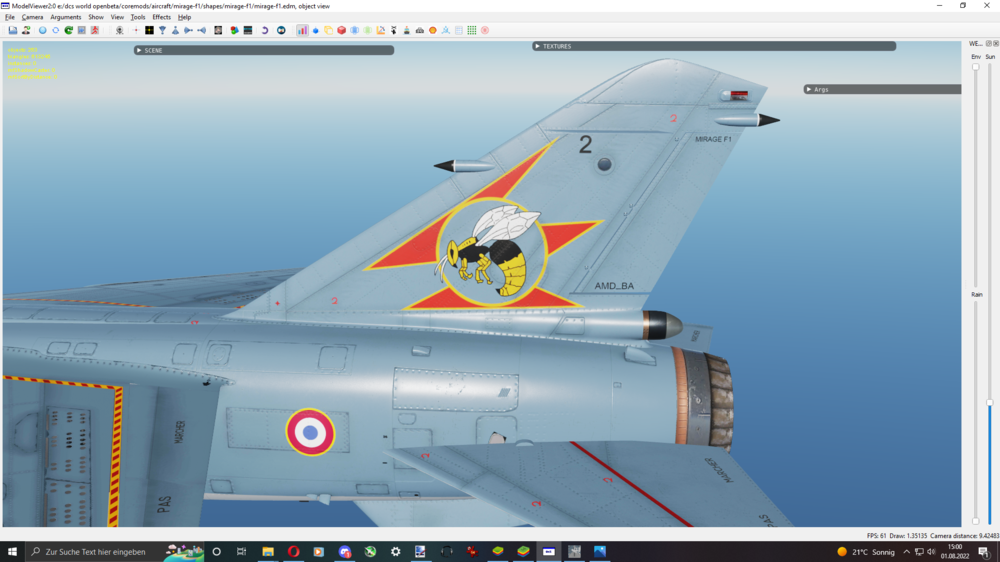Viewport: 1000px width, 562px height.
Task: Click the Env slider handle at top
Action: point(976,66)
